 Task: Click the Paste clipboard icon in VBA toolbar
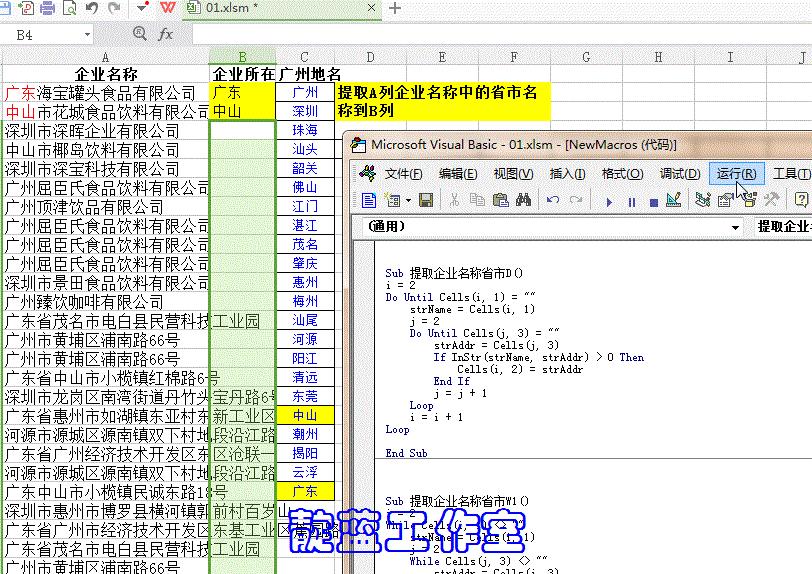pyautogui.click(x=500, y=200)
